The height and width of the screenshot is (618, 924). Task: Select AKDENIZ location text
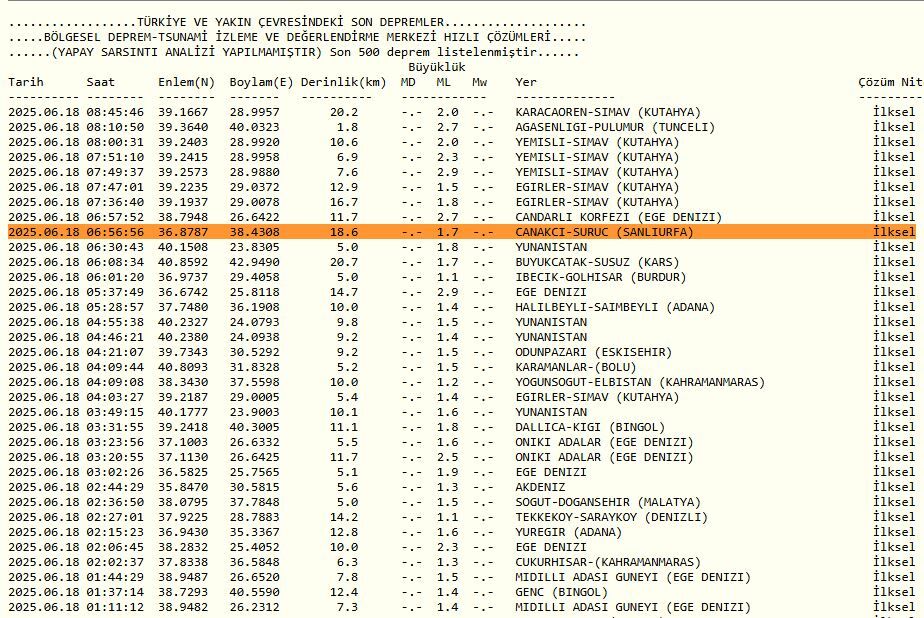(x=540, y=487)
